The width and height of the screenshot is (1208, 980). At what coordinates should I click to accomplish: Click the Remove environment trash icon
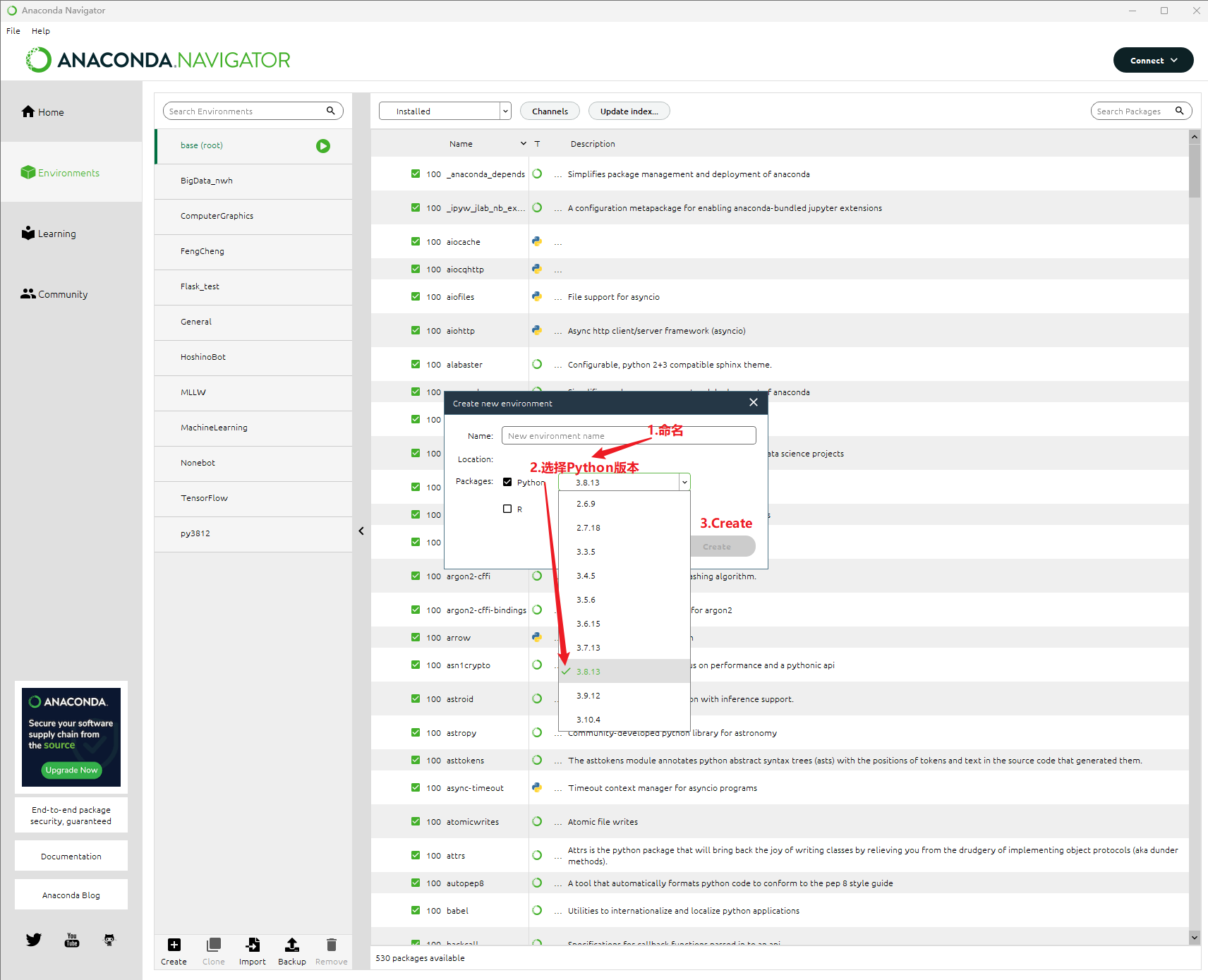coord(332,945)
